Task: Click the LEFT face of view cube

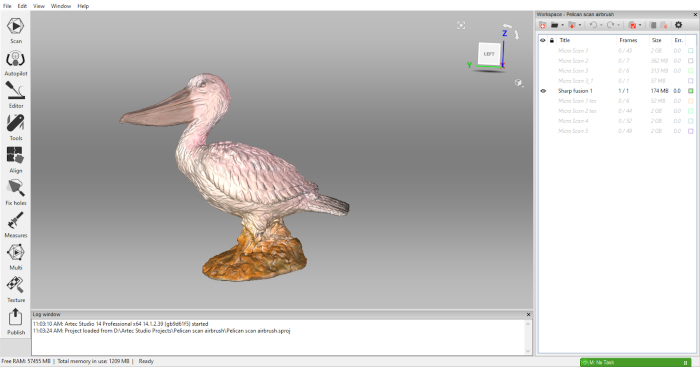Action: [489, 54]
